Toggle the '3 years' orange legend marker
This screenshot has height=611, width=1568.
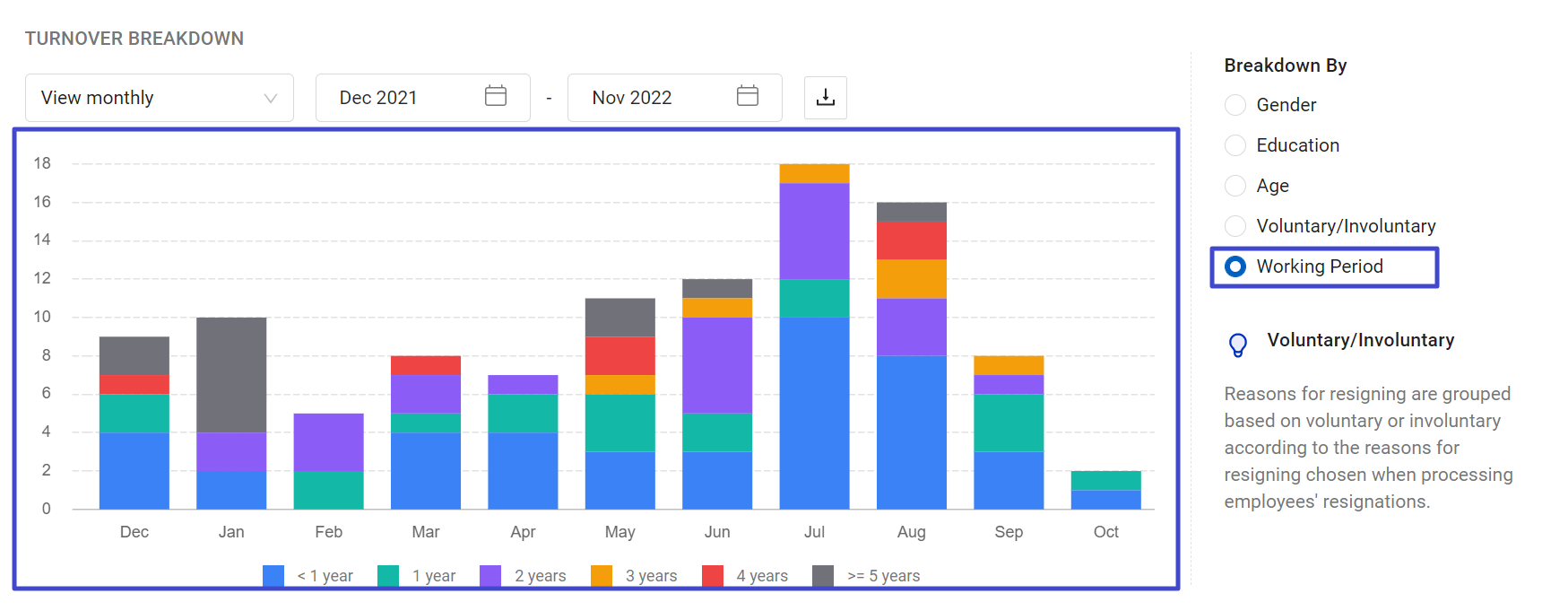pos(602,576)
